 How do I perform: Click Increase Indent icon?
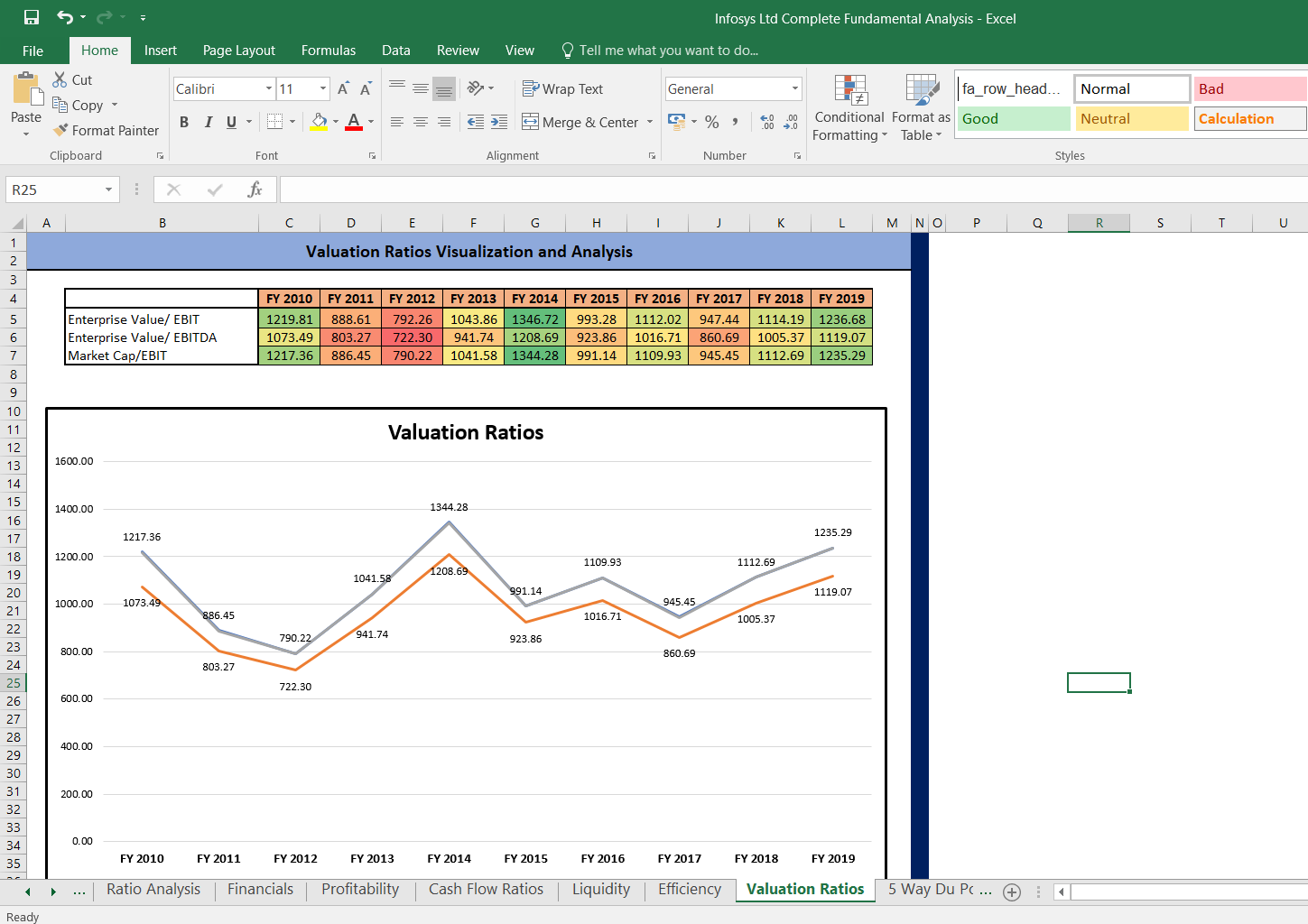click(x=499, y=122)
